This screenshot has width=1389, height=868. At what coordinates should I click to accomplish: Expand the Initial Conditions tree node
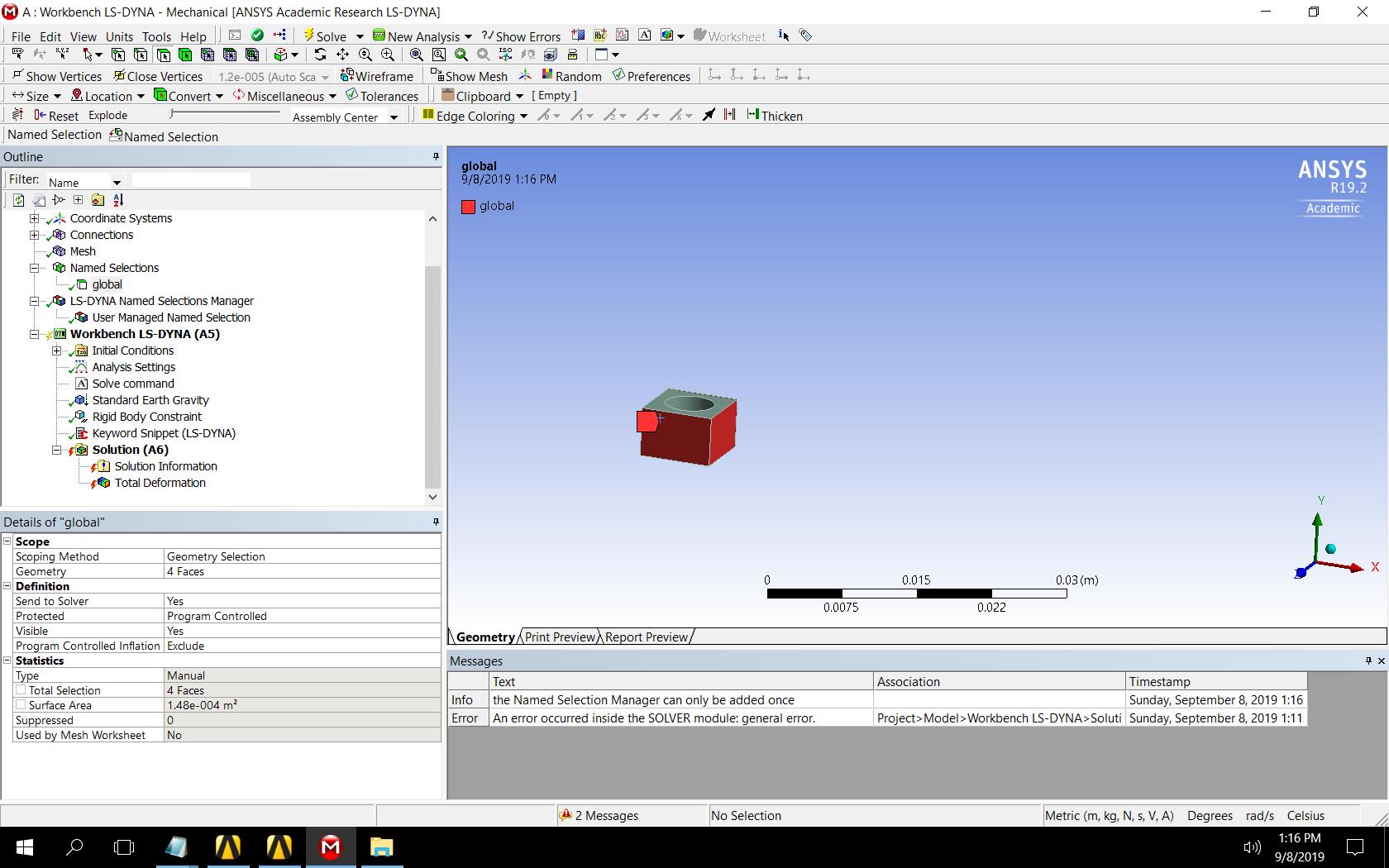(57, 351)
